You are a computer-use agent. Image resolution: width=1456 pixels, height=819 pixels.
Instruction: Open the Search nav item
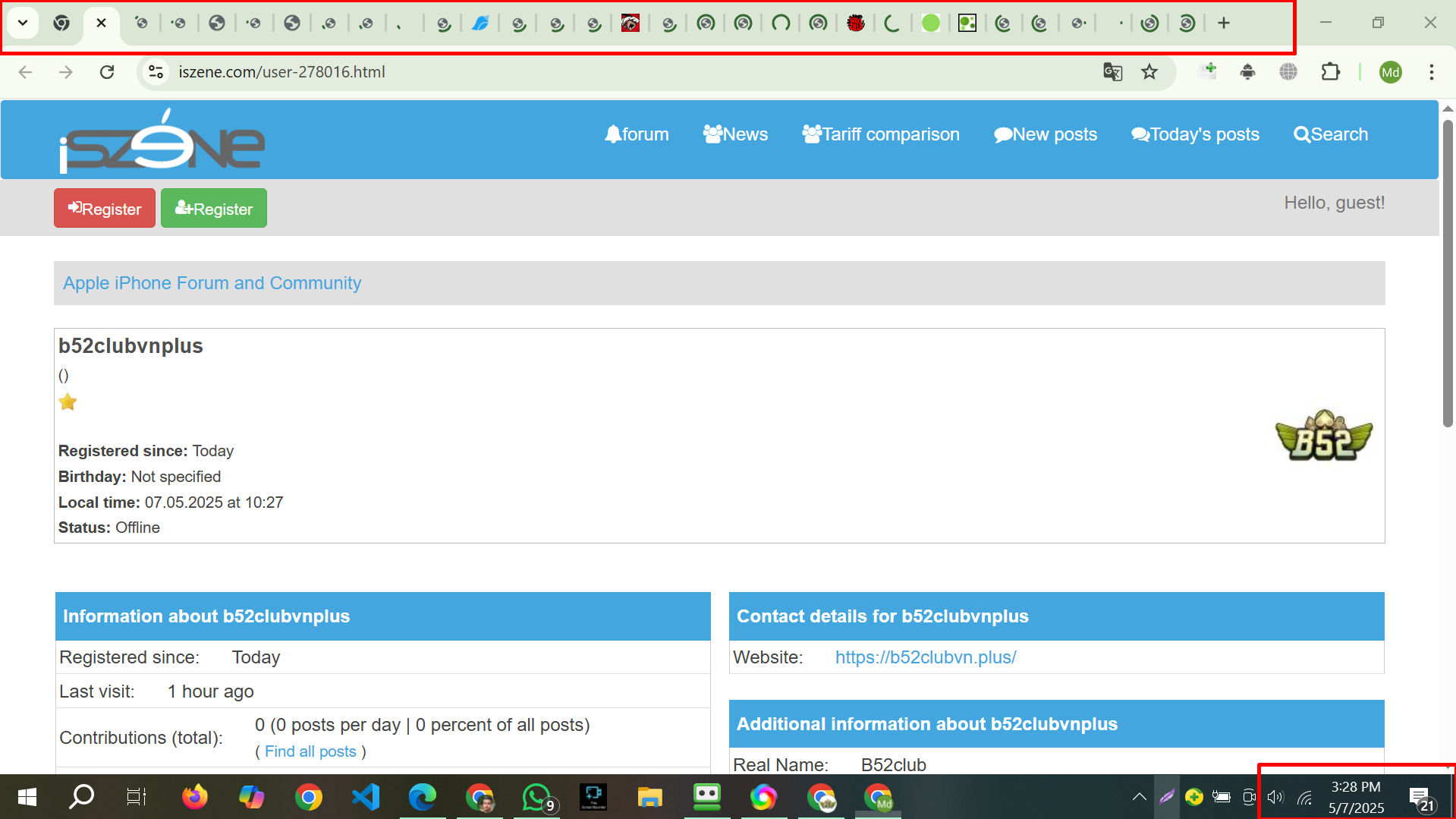coord(1331,134)
